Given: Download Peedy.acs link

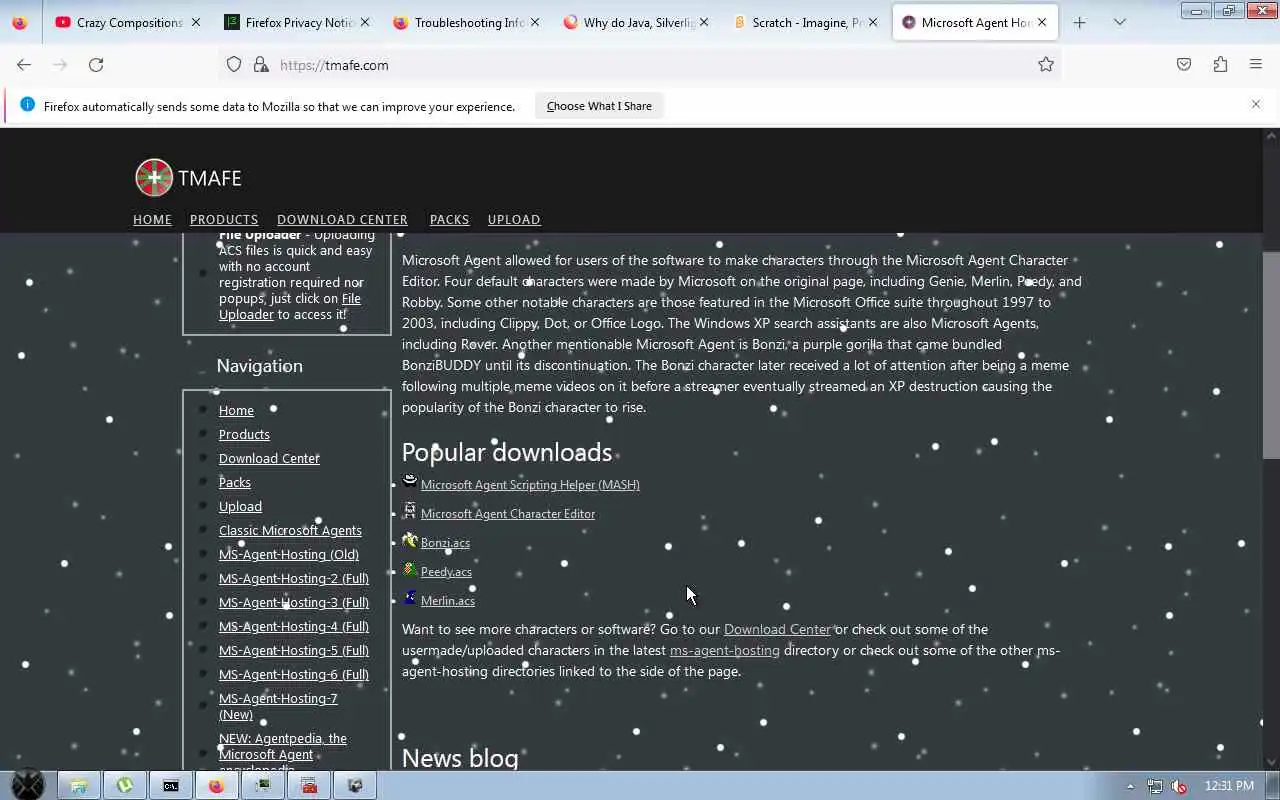Looking at the screenshot, I should [x=446, y=571].
